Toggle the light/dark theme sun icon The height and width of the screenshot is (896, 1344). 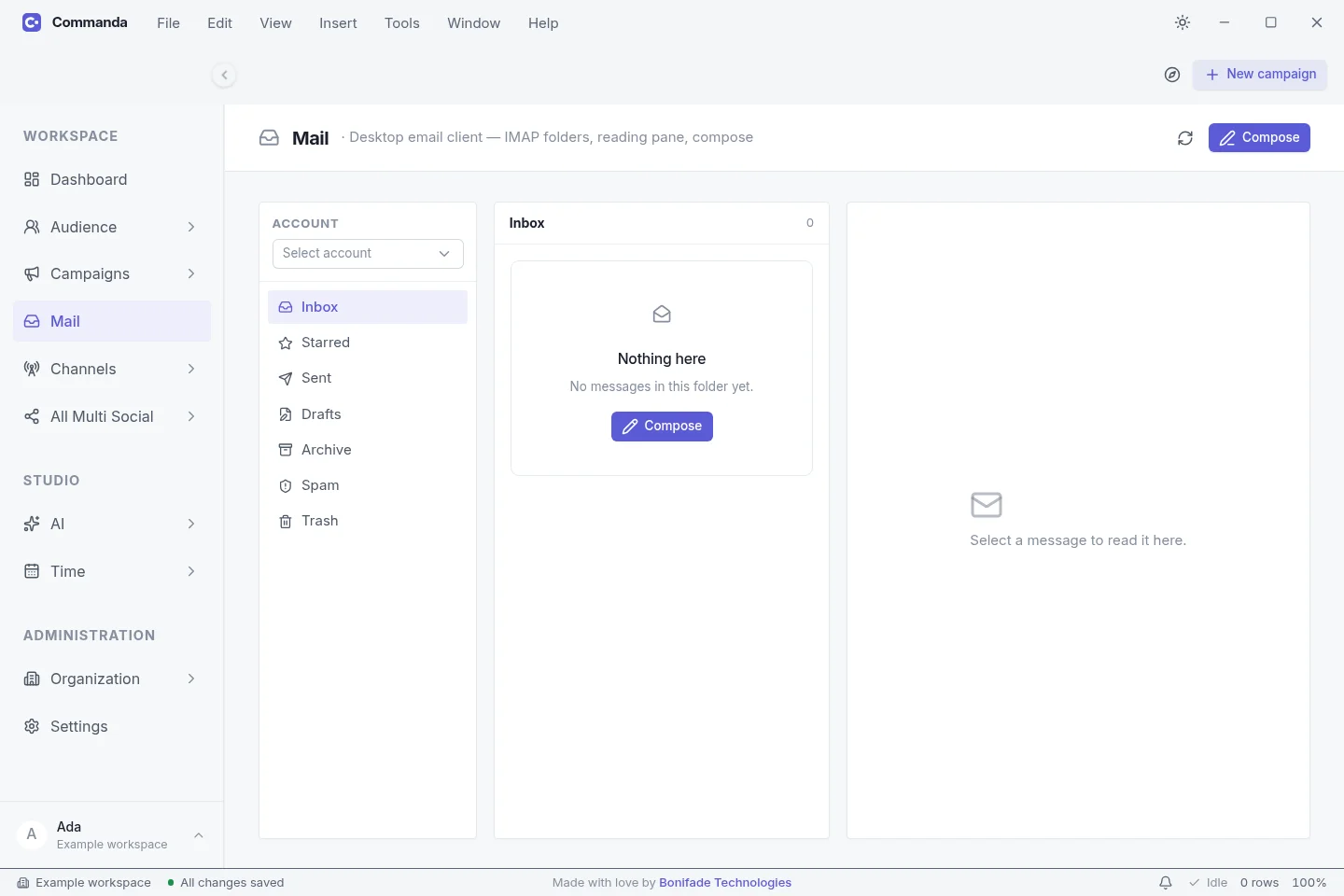click(x=1183, y=22)
